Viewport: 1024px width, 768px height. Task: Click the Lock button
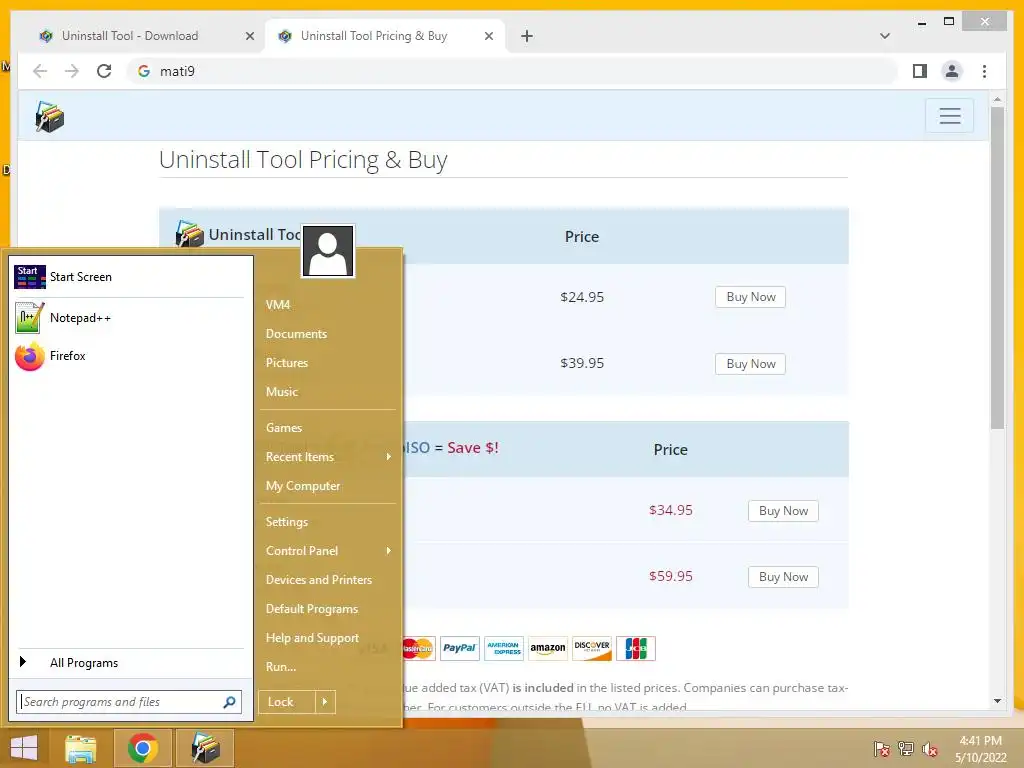[287, 702]
